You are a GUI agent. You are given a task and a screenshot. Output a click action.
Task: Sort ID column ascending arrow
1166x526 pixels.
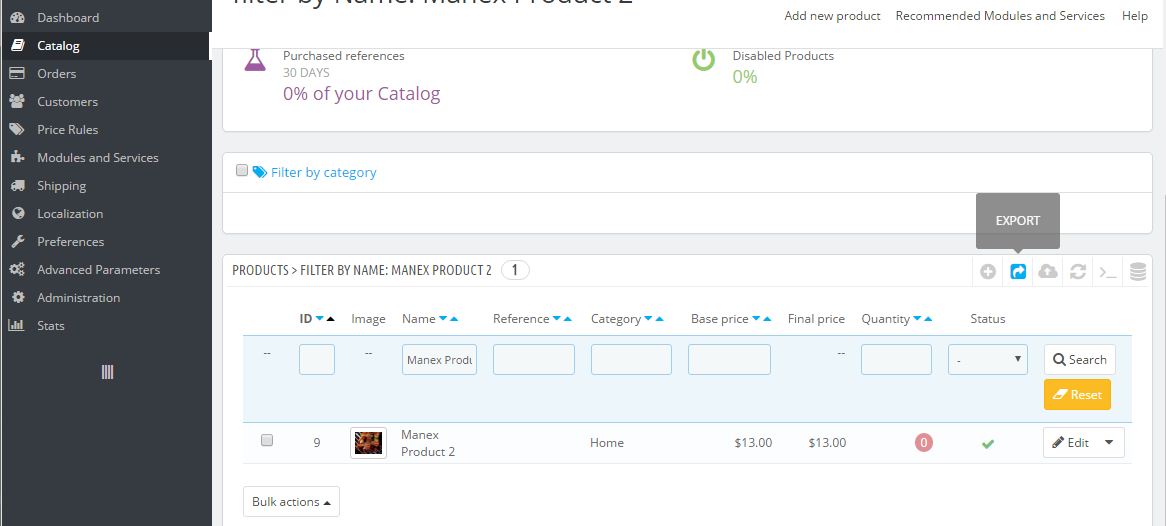pos(331,319)
